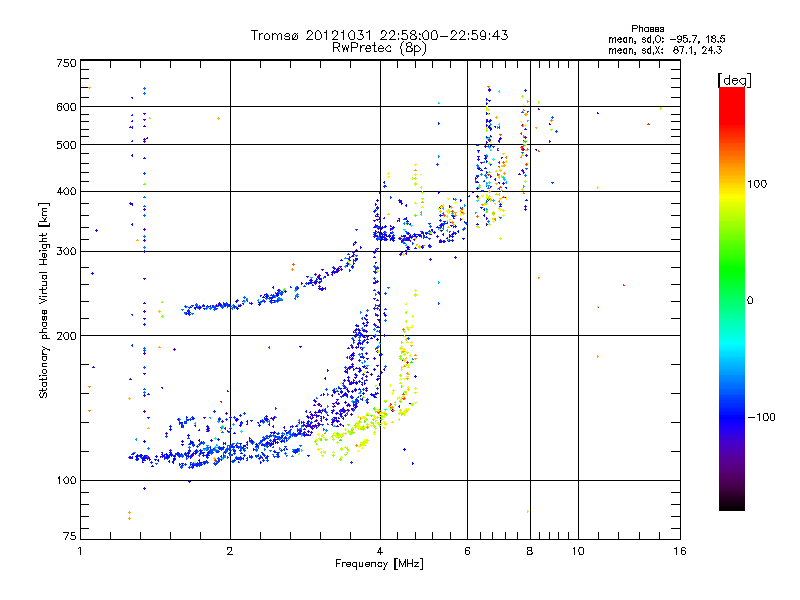This screenshot has height=600, width=800.
Task: Click the 'Frequency [MHz]' axis label
Action: pyautogui.click(x=379, y=564)
